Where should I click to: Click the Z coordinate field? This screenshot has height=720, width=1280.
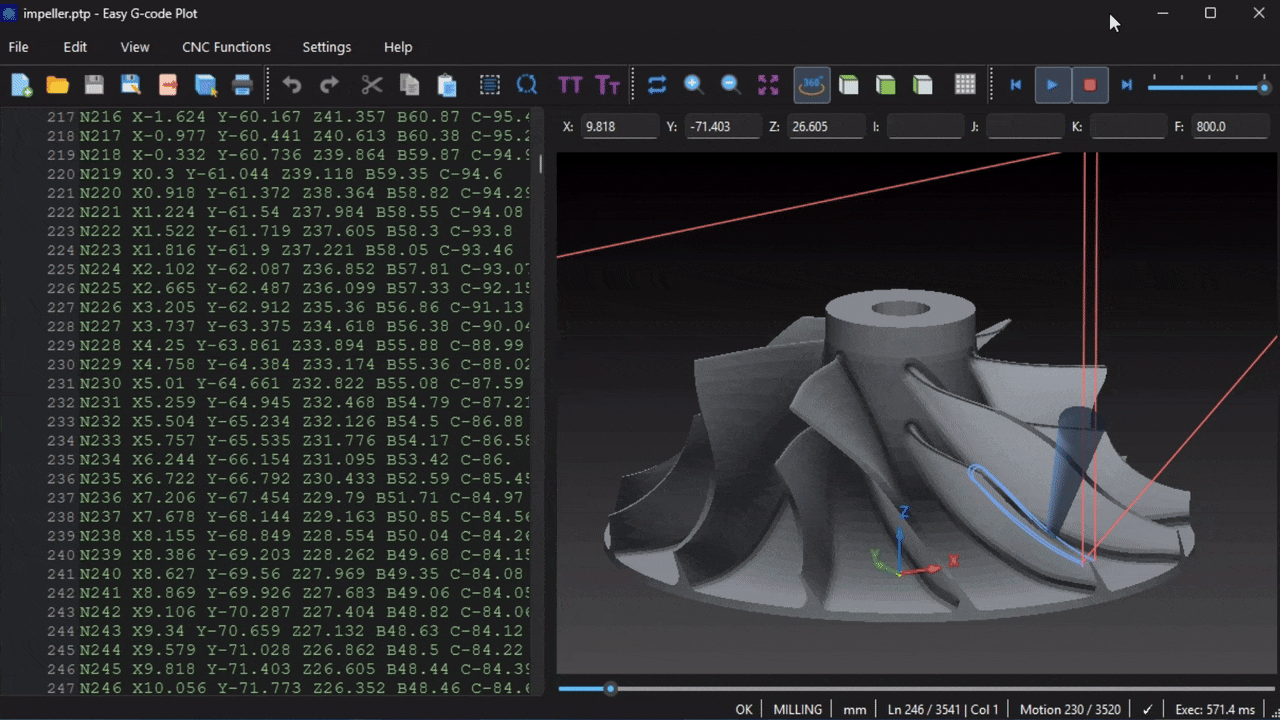click(x=826, y=127)
